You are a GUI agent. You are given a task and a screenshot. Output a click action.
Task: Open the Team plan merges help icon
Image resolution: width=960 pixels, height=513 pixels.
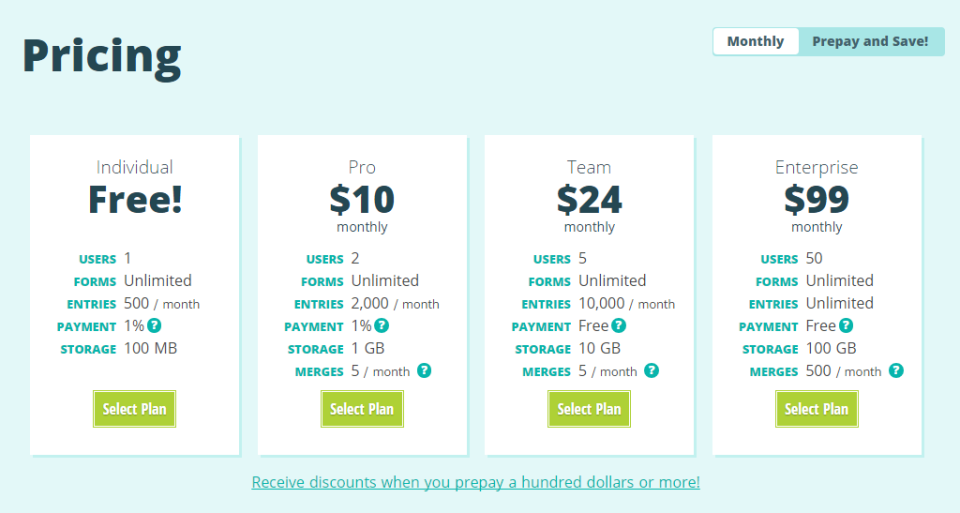coord(651,371)
